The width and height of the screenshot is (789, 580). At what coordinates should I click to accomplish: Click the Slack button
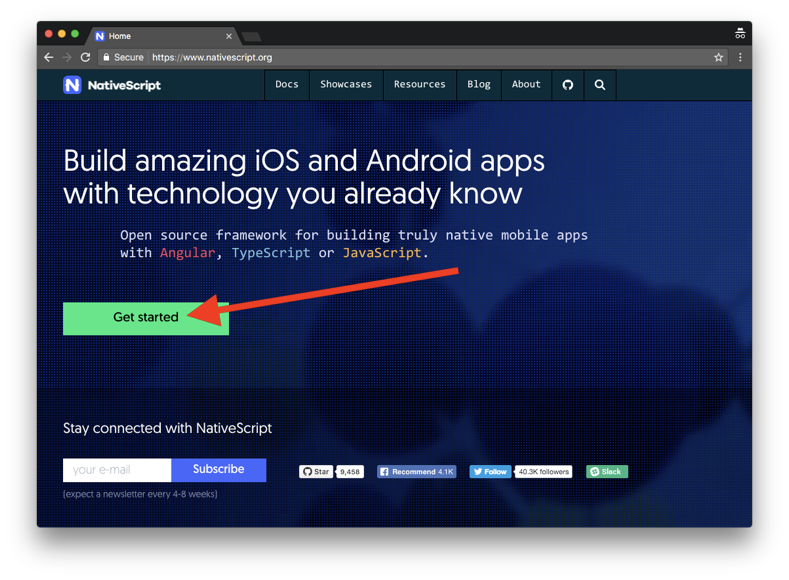tap(607, 471)
